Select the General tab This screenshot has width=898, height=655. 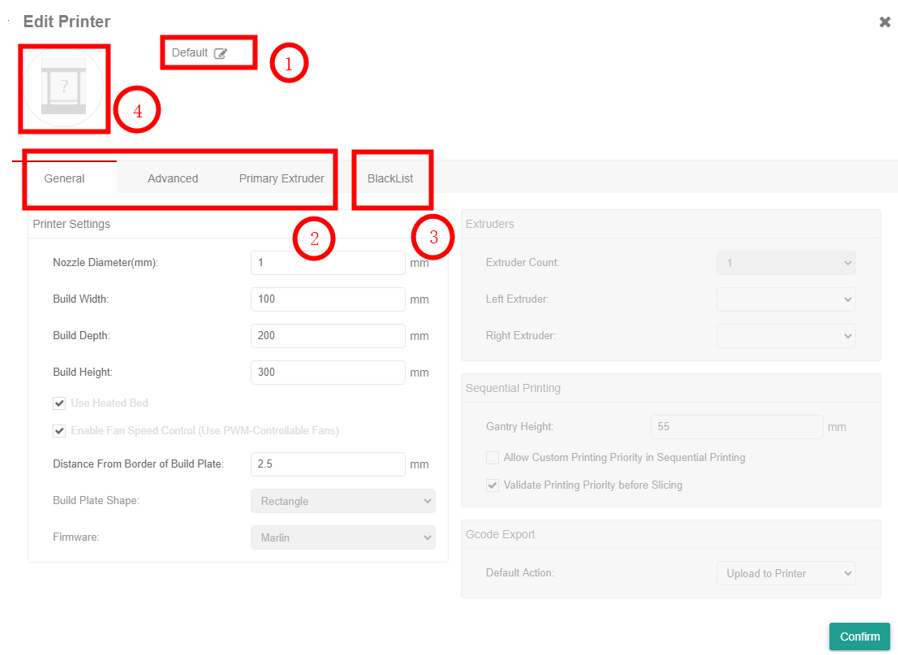(x=65, y=179)
